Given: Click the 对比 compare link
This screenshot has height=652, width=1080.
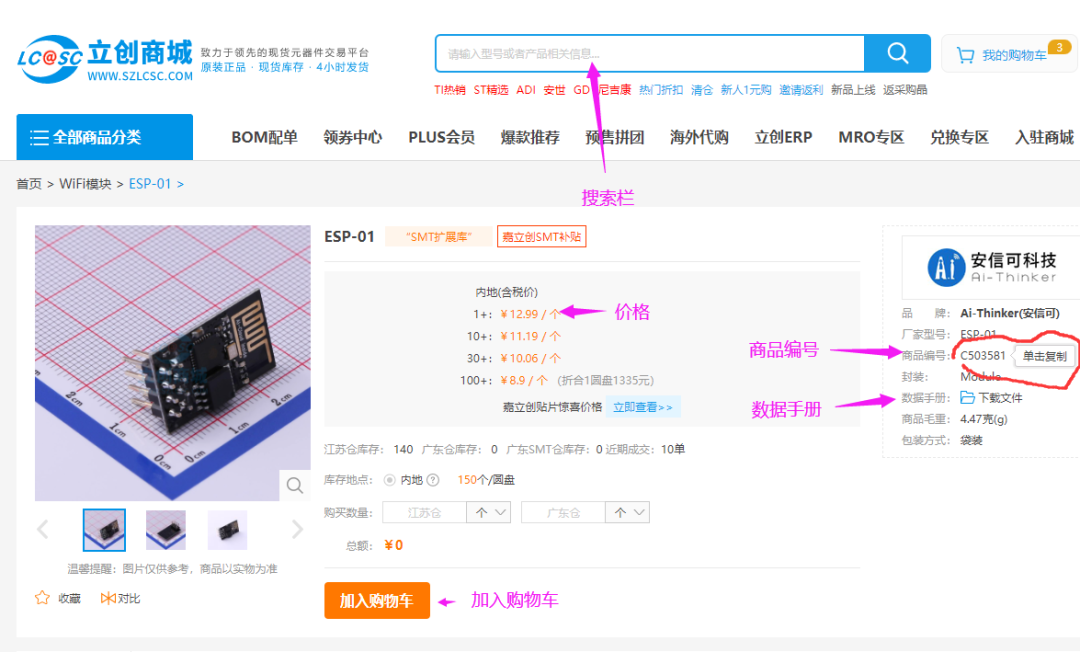Looking at the screenshot, I should [x=128, y=598].
